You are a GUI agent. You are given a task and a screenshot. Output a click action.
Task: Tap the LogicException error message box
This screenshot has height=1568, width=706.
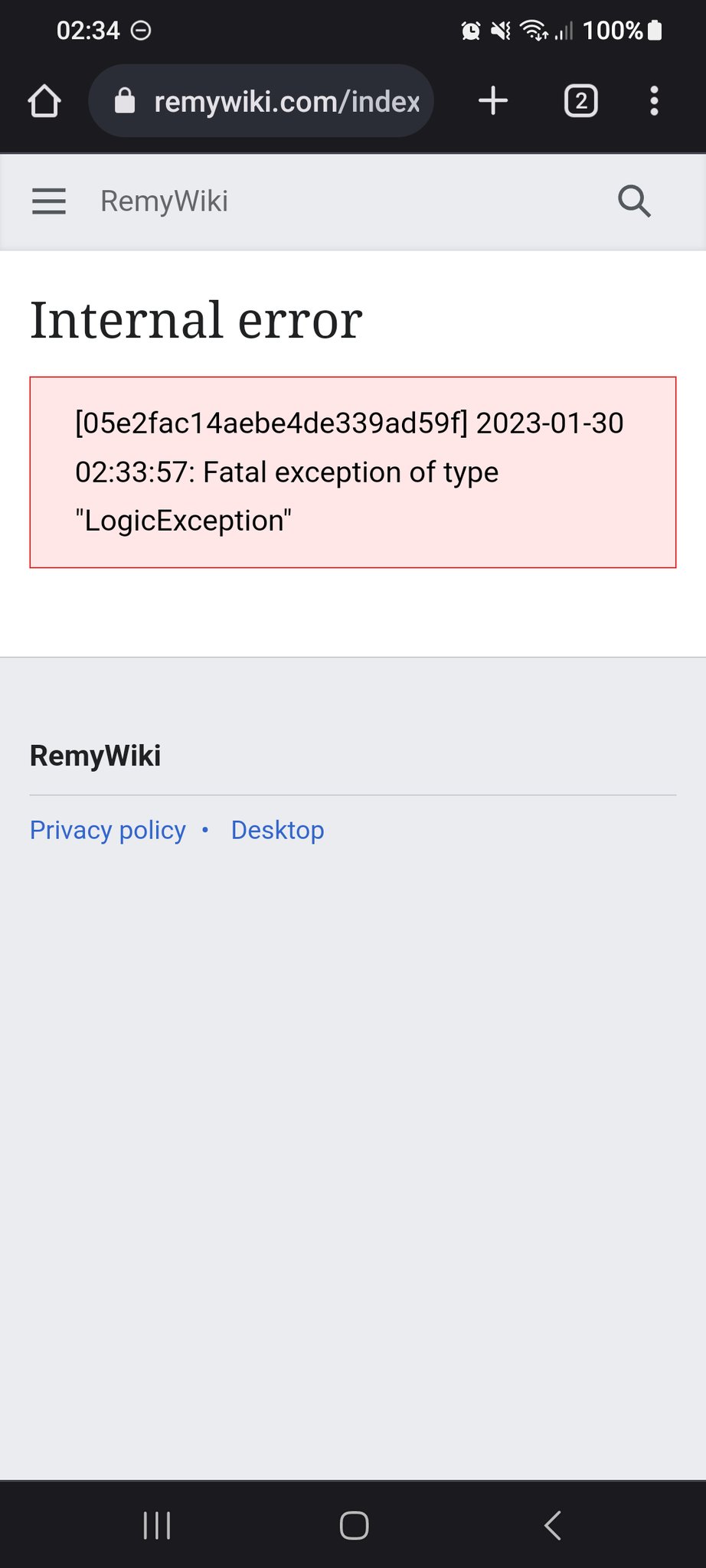pos(352,472)
